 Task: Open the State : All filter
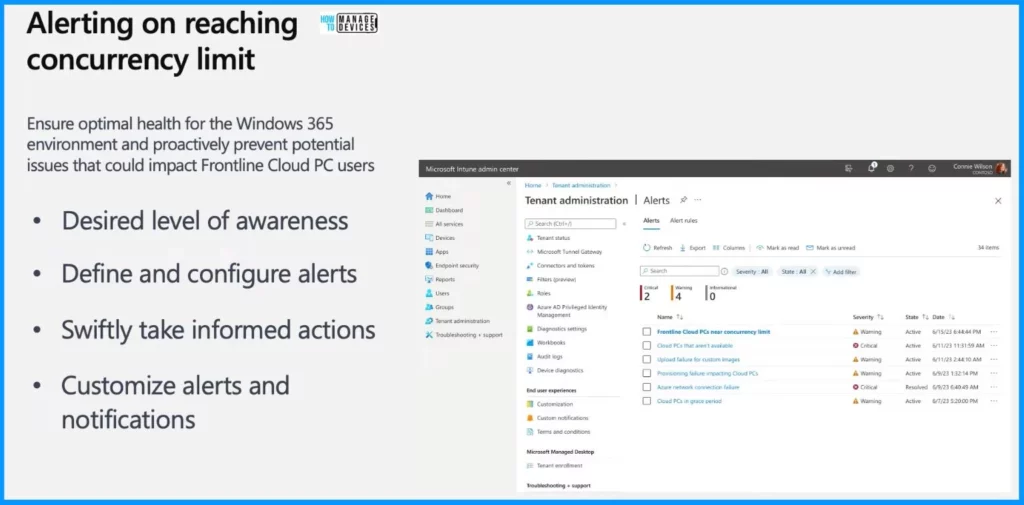point(792,272)
